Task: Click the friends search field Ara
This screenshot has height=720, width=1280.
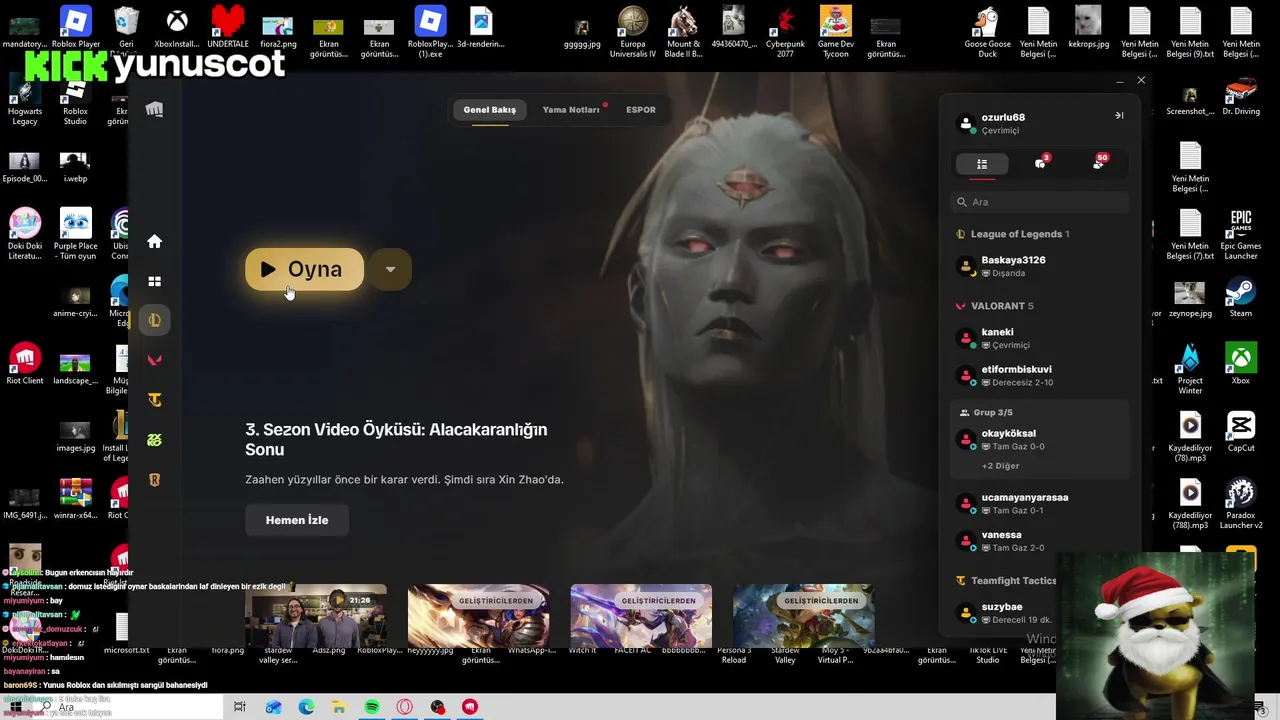Action: [1040, 202]
